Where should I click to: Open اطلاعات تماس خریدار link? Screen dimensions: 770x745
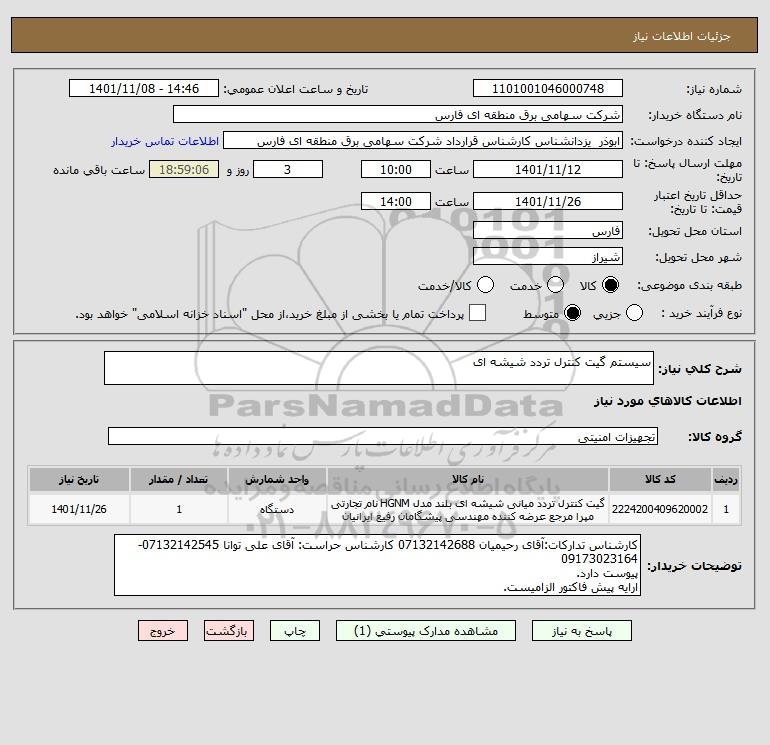[x=165, y=141]
